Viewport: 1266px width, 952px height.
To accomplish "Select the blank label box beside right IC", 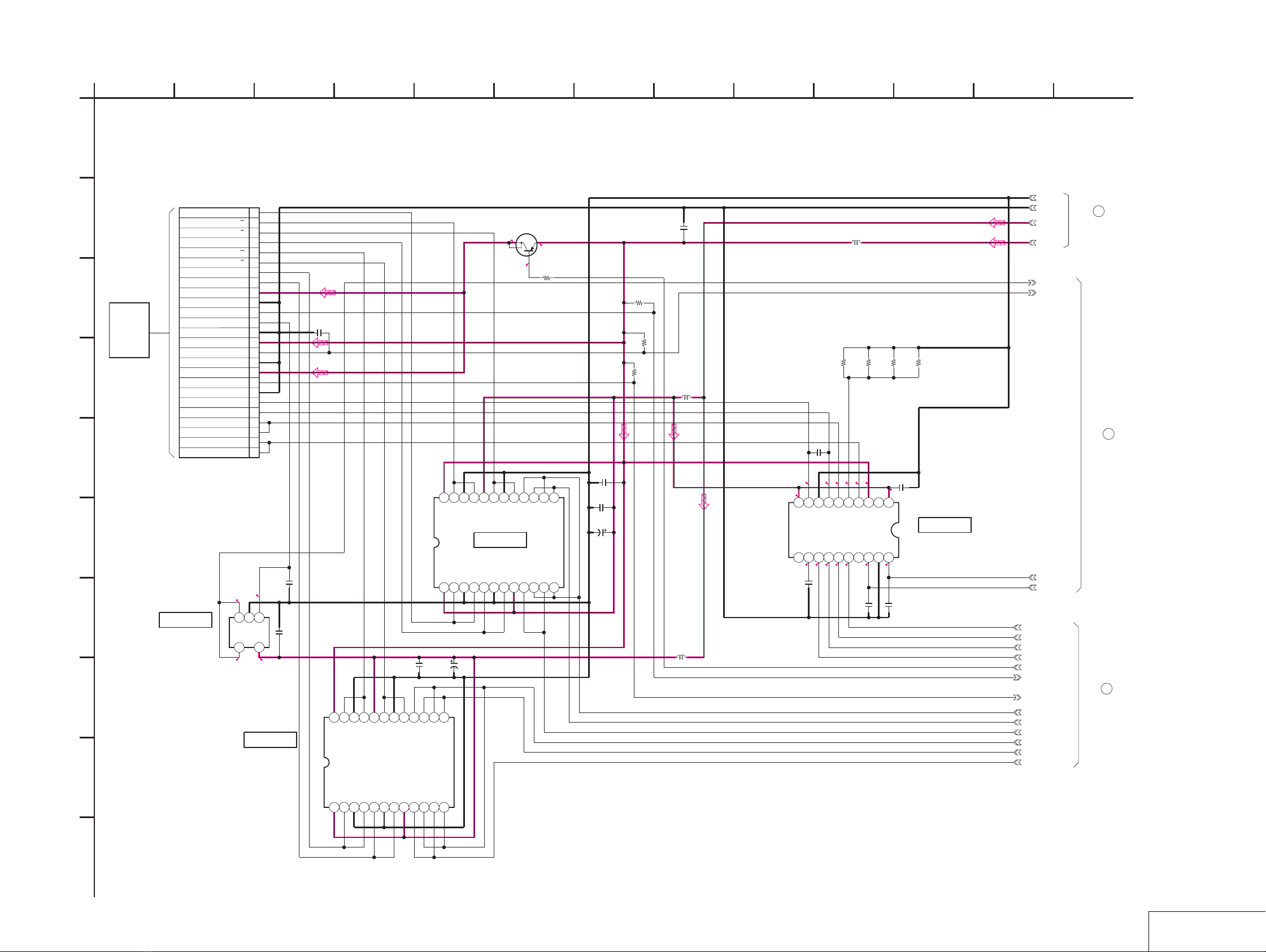I will pos(945,525).
